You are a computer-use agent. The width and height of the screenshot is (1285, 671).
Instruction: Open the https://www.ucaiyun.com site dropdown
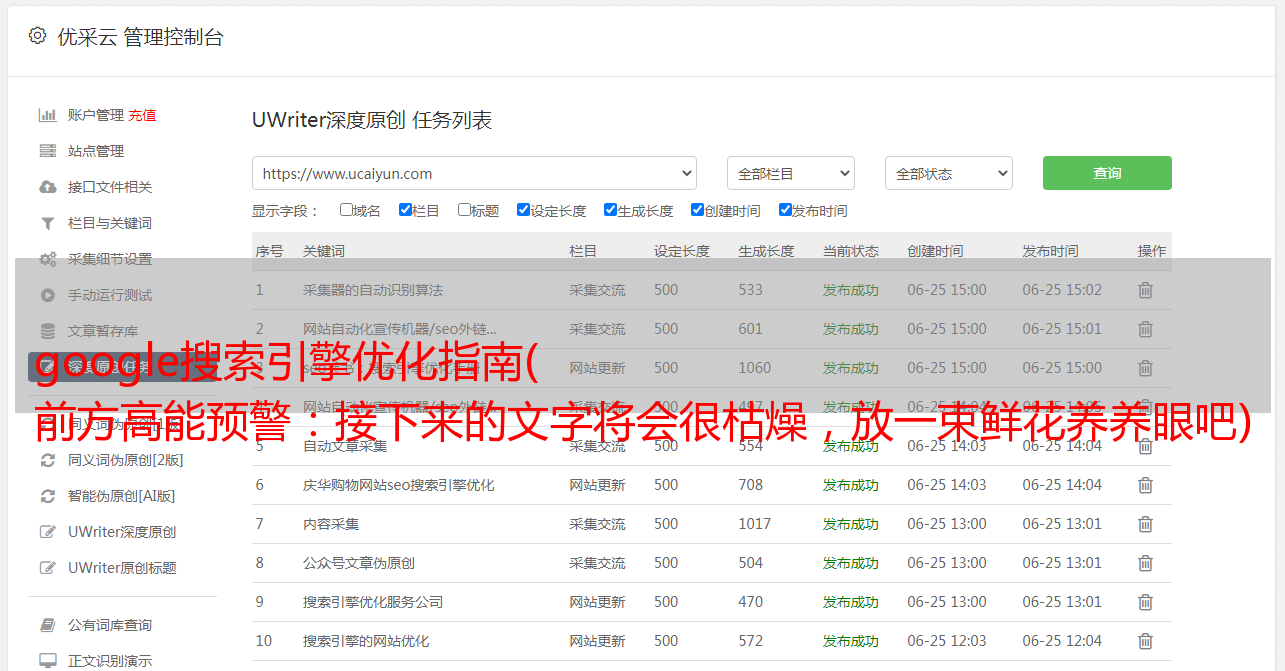474,173
